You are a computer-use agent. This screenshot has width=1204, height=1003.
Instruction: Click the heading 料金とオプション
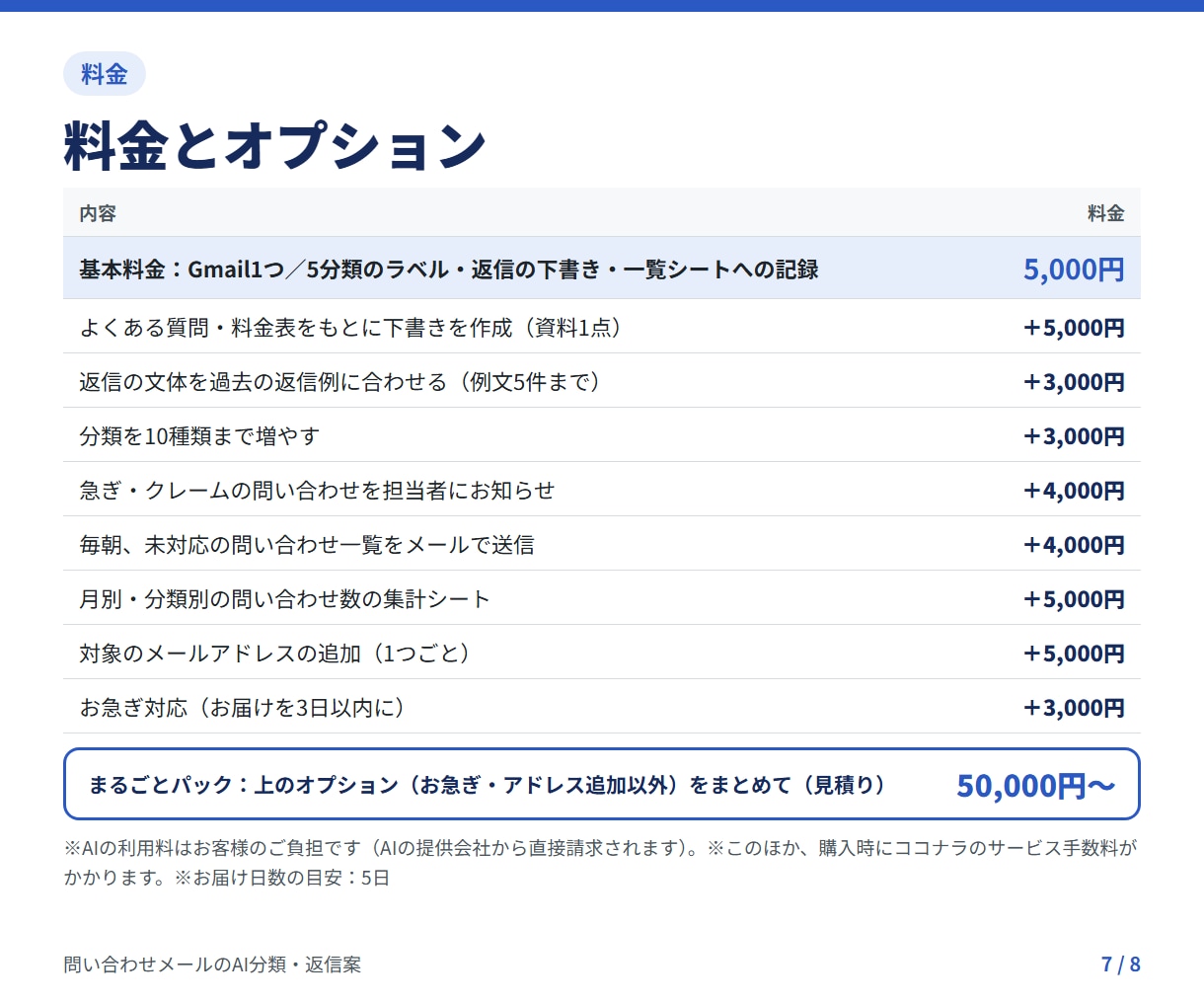click(x=275, y=144)
